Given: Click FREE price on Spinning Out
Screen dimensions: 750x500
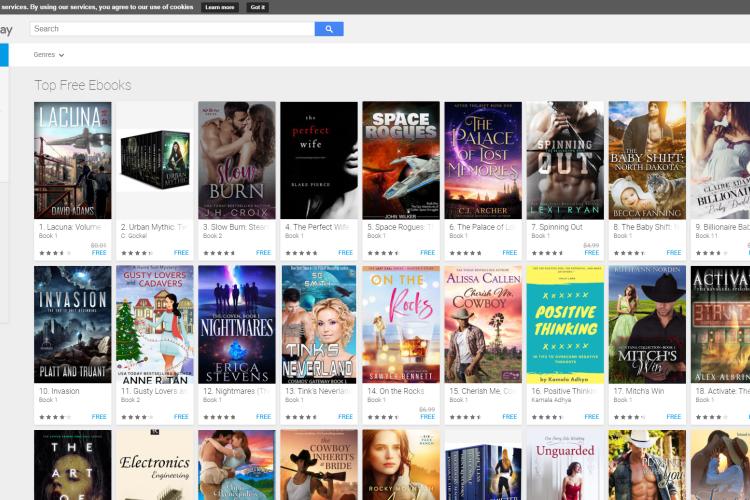Looking at the screenshot, I should click(x=592, y=253).
